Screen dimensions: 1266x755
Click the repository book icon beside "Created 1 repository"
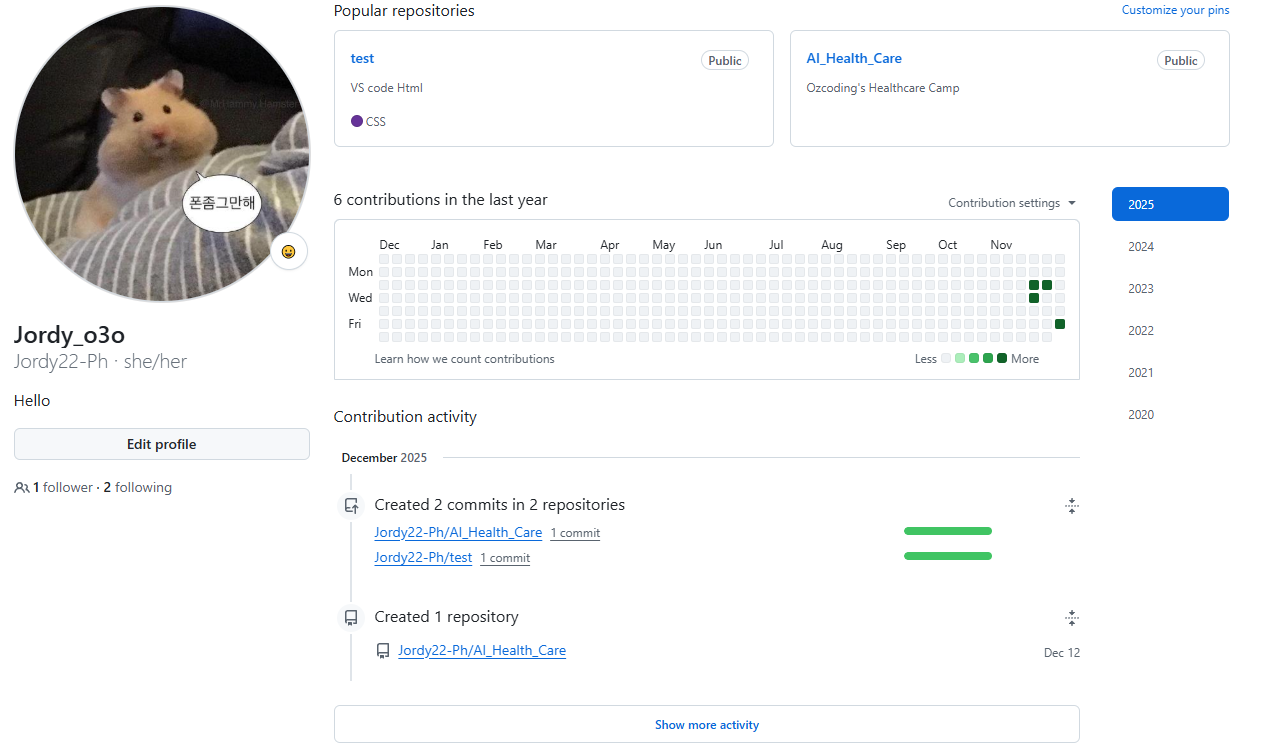[351, 617]
